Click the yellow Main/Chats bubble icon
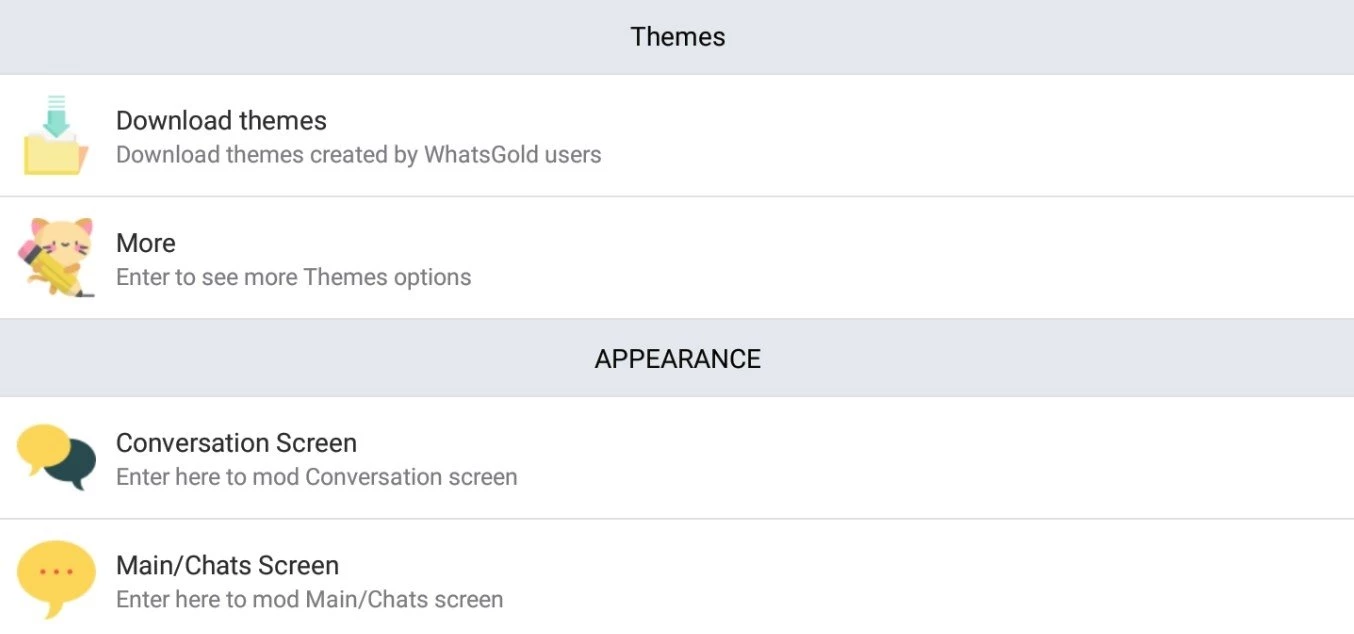This screenshot has height=634, width=1354. click(56, 580)
